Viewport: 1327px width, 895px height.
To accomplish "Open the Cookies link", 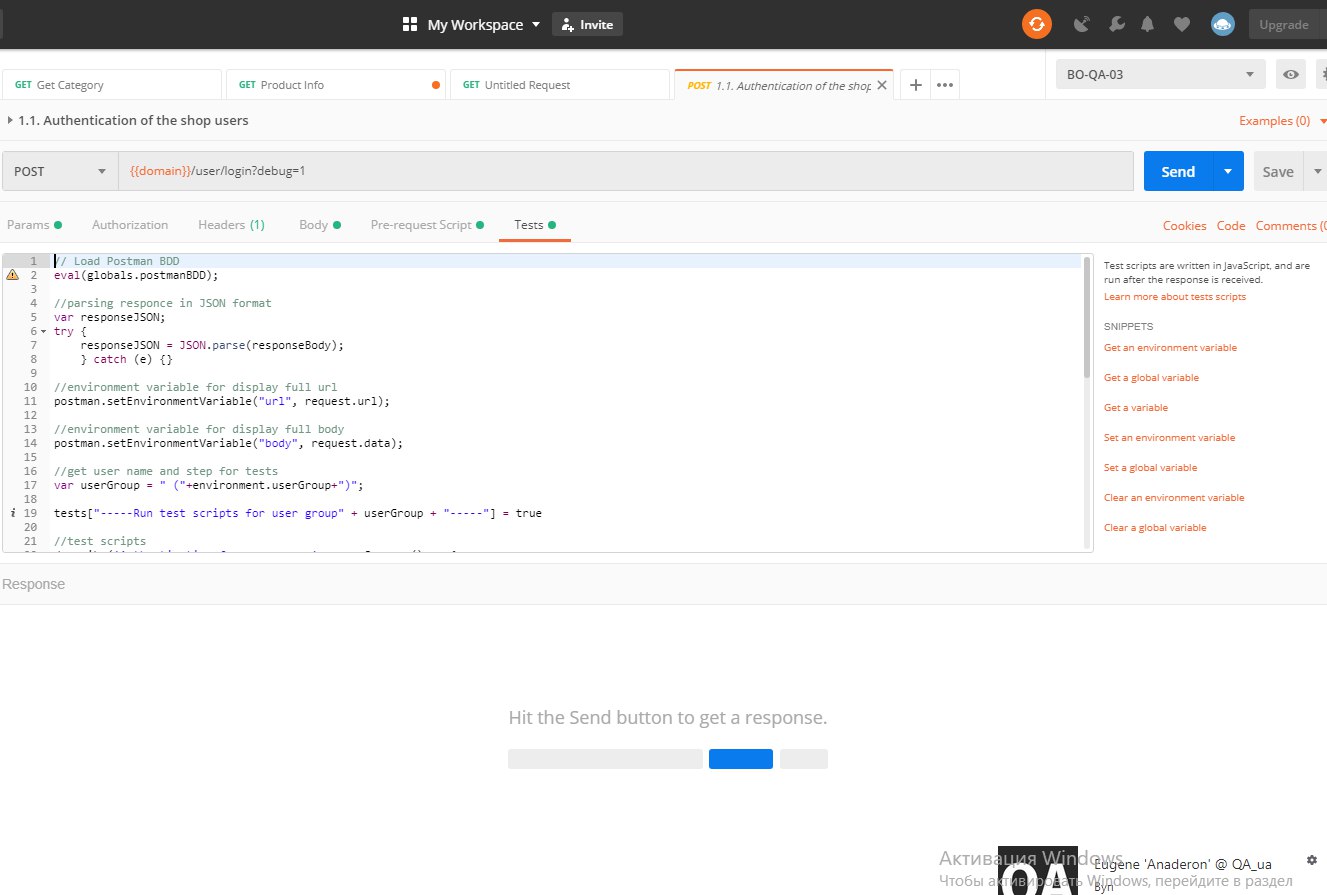I will [x=1184, y=225].
